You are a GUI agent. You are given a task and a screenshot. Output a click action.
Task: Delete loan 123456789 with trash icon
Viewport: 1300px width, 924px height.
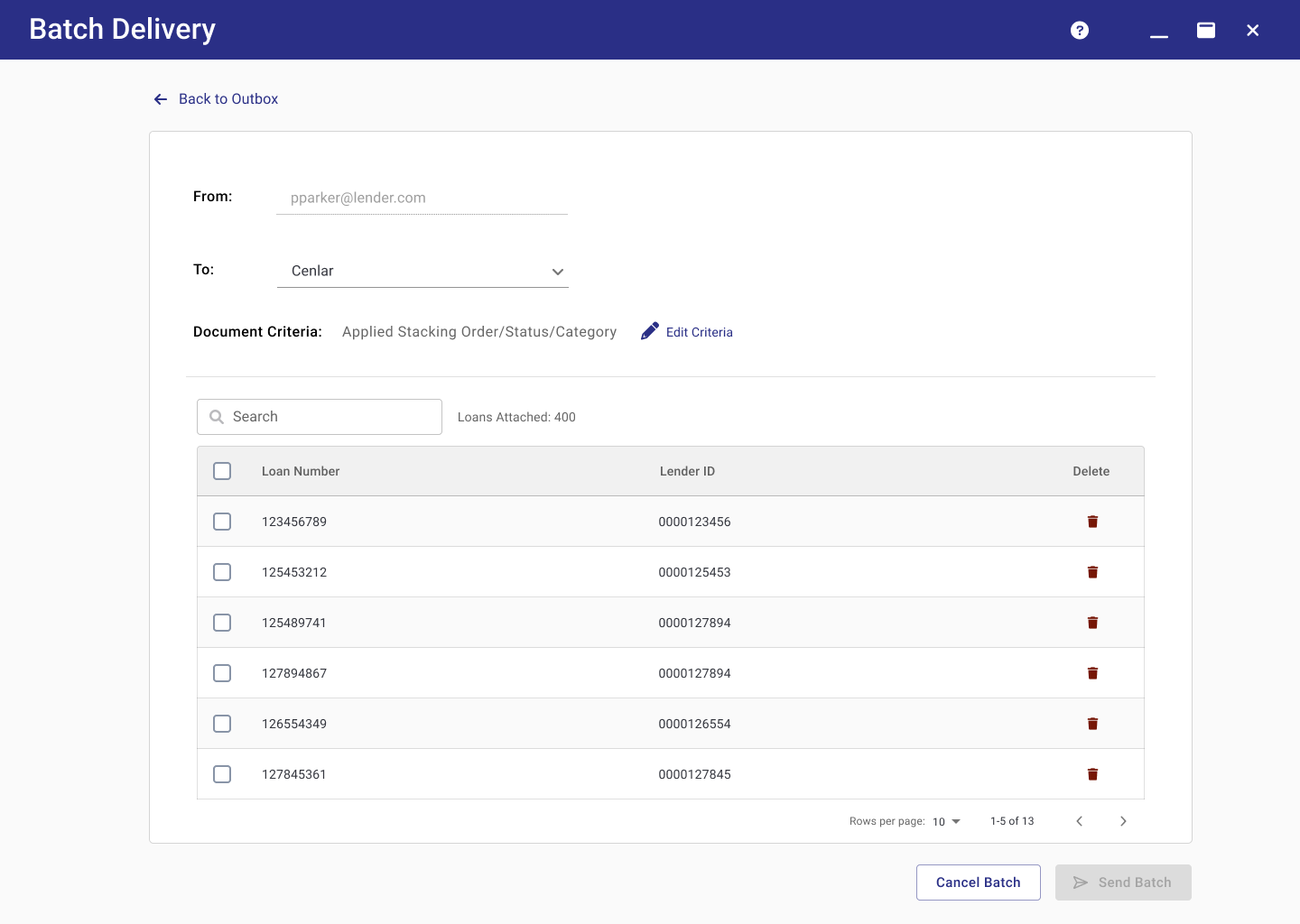(1092, 522)
